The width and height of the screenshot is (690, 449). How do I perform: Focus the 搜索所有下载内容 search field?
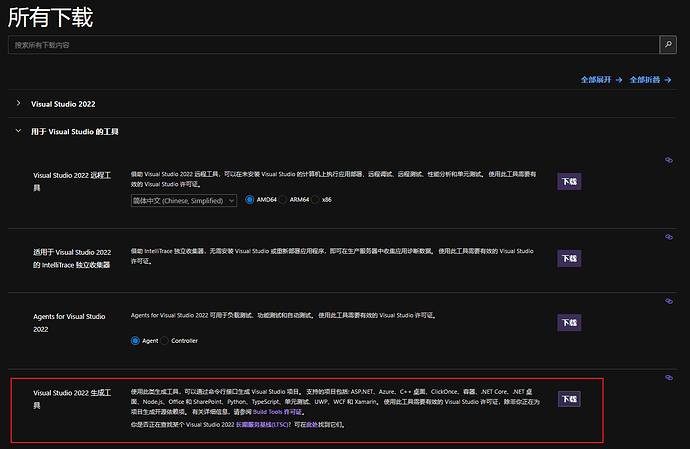coord(333,45)
